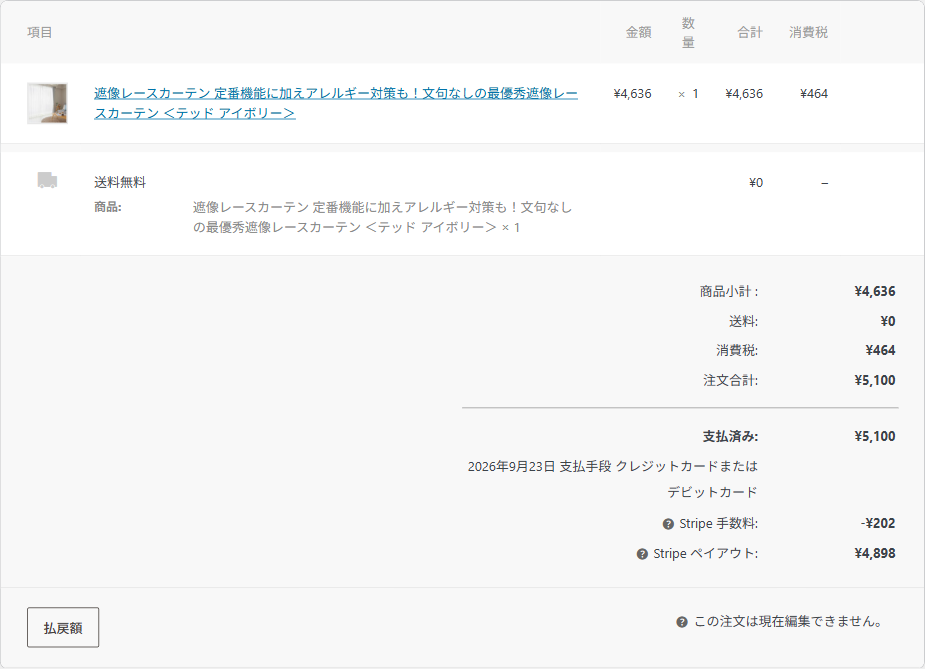Click the 送料: summary label
The width and height of the screenshot is (925, 669).
[743, 322]
